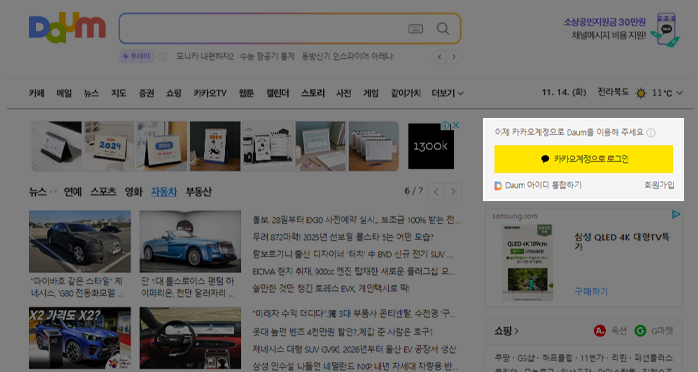Click the Daum D icon by 아이디 통합하기
Image resolution: width=698 pixels, height=372 pixels.
click(498, 186)
